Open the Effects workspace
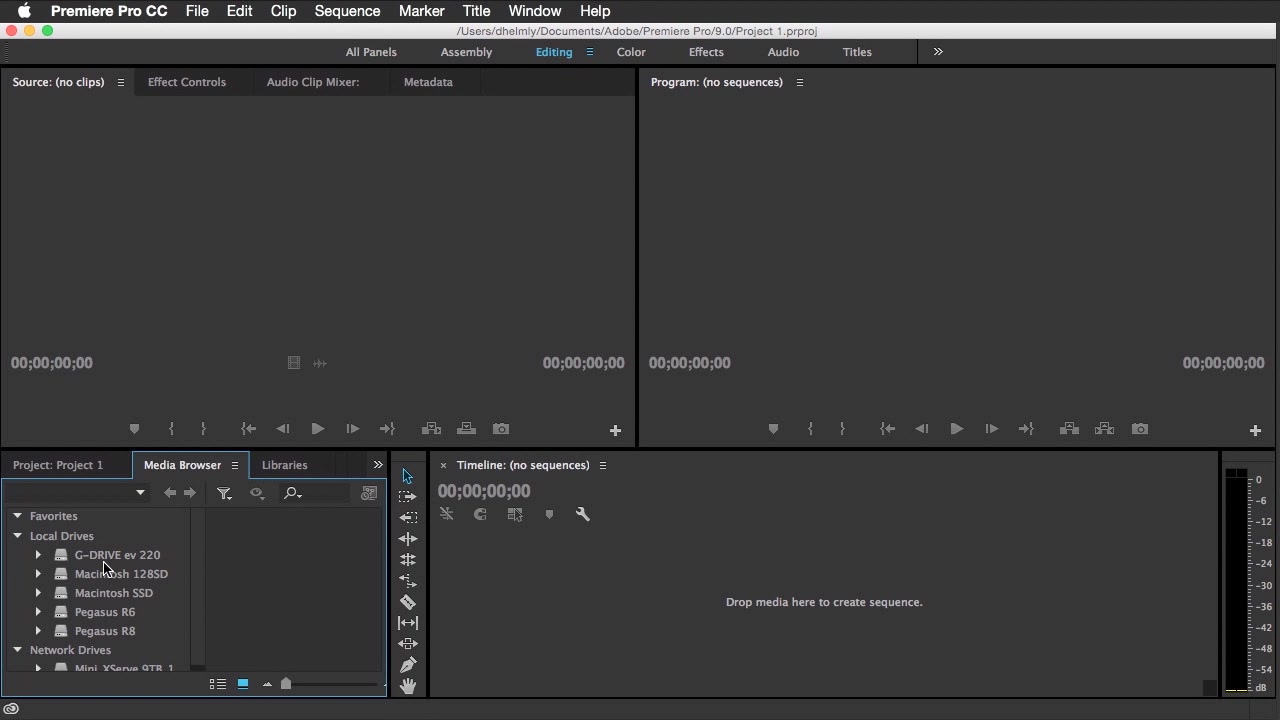 pos(706,52)
